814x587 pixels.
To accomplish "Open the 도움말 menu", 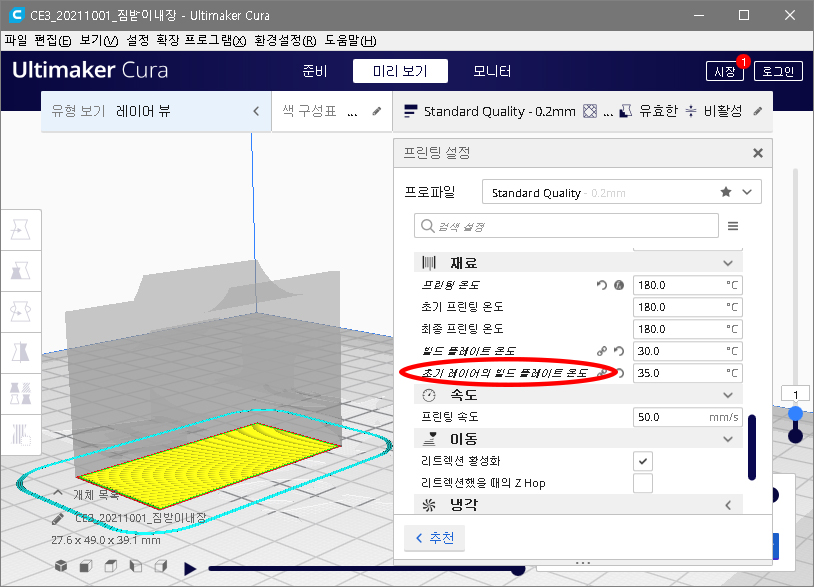I will coord(350,40).
